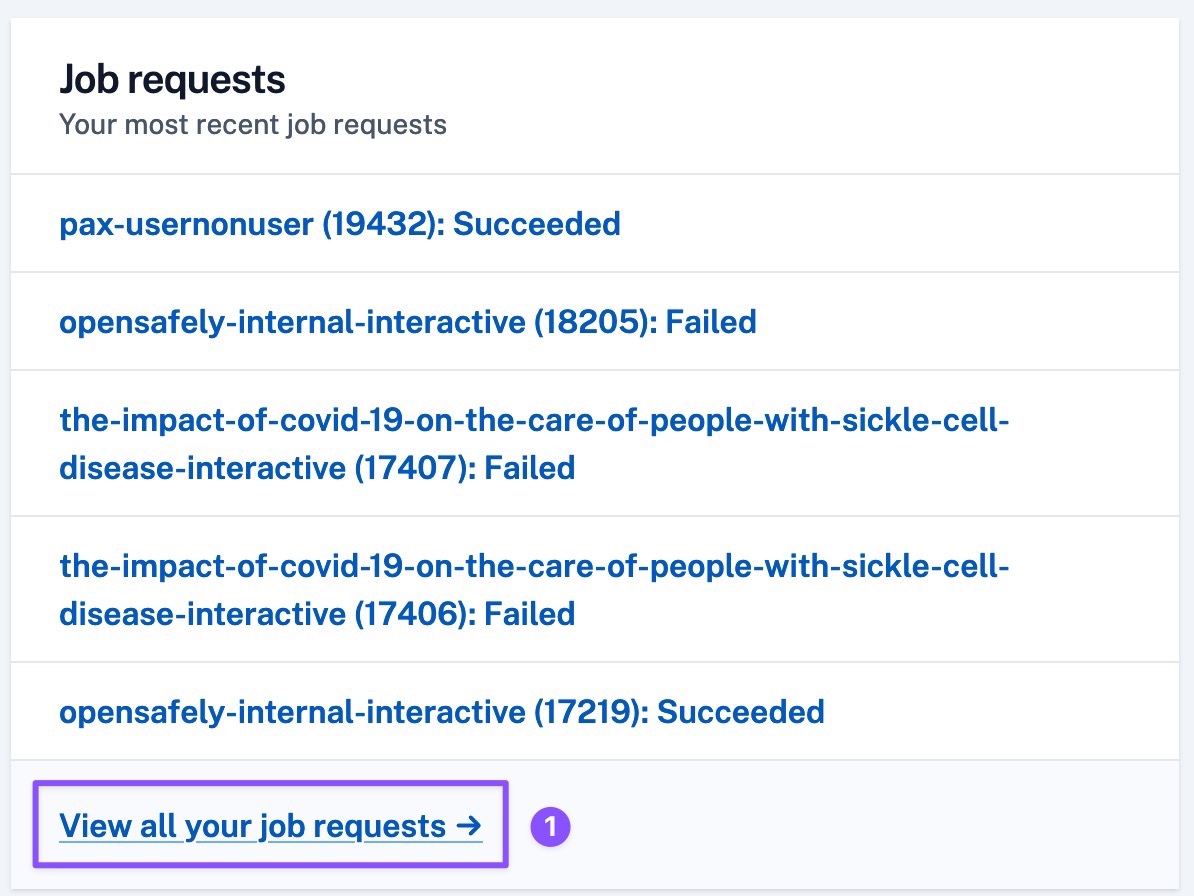
Task: Open opensafely-internal-interactive job 18205
Action: pos(407,321)
